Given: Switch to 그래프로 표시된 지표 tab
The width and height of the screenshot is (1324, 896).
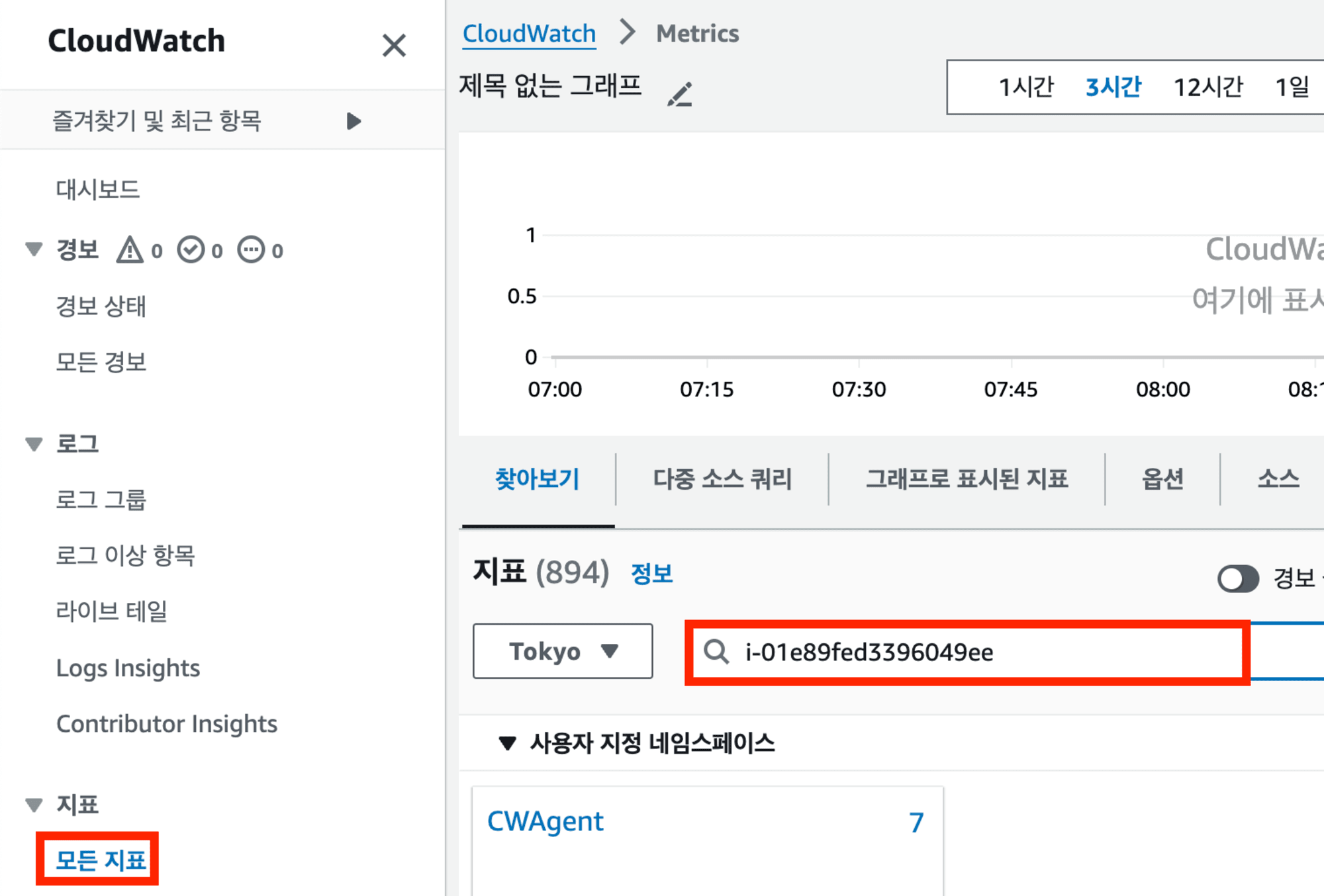Looking at the screenshot, I should [x=967, y=479].
